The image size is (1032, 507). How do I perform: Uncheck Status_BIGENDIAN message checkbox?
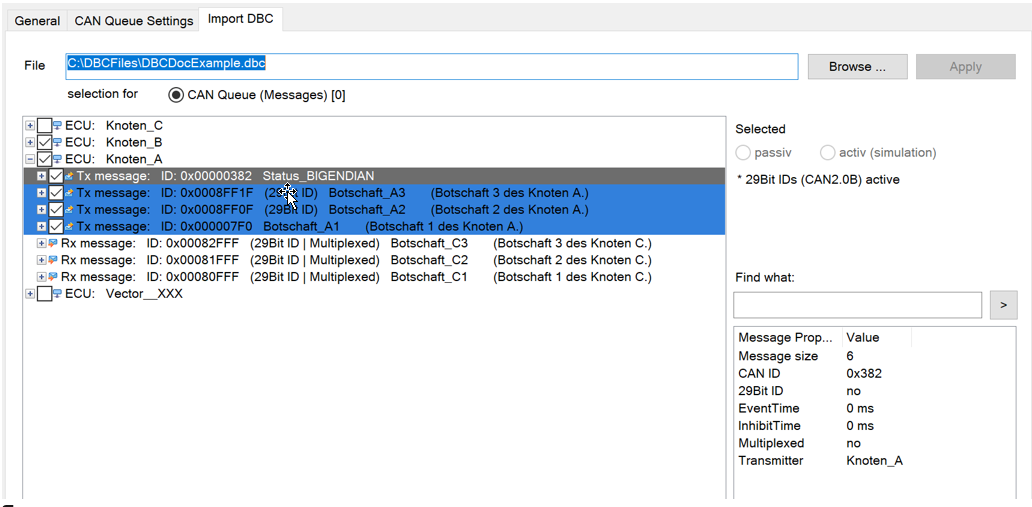pos(56,176)
